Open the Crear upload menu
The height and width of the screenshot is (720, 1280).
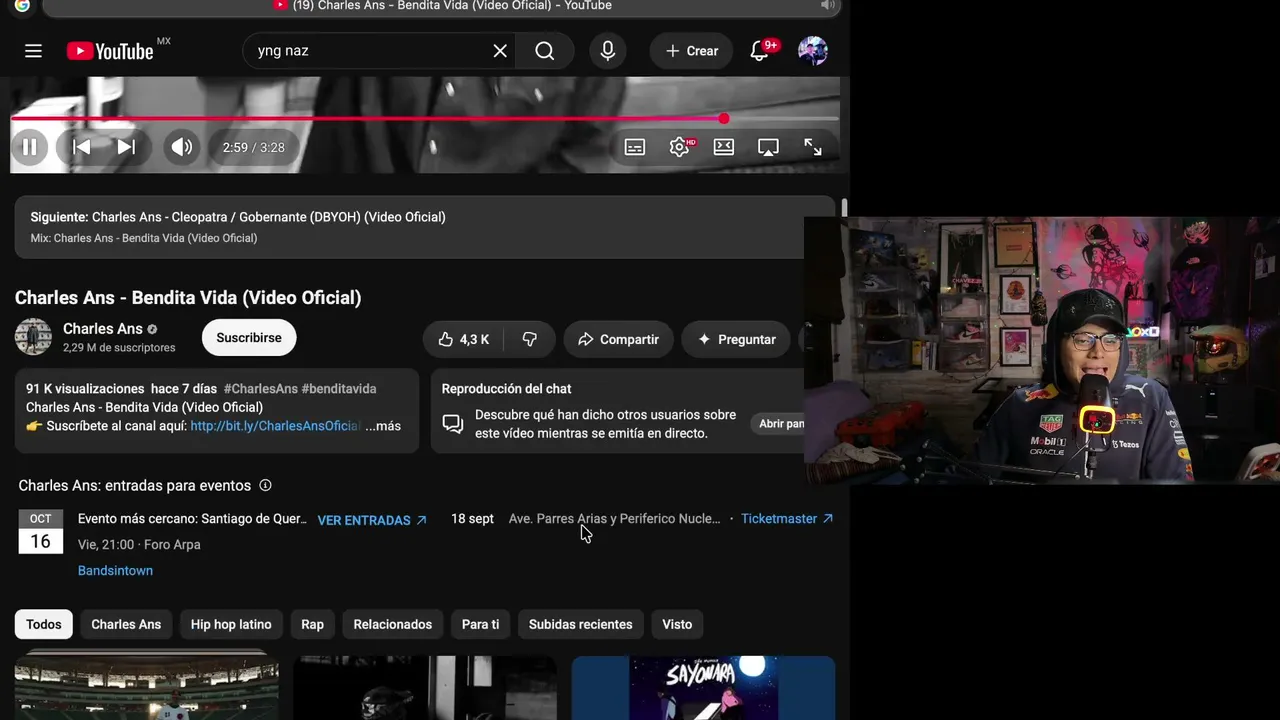tap(692, 51)
